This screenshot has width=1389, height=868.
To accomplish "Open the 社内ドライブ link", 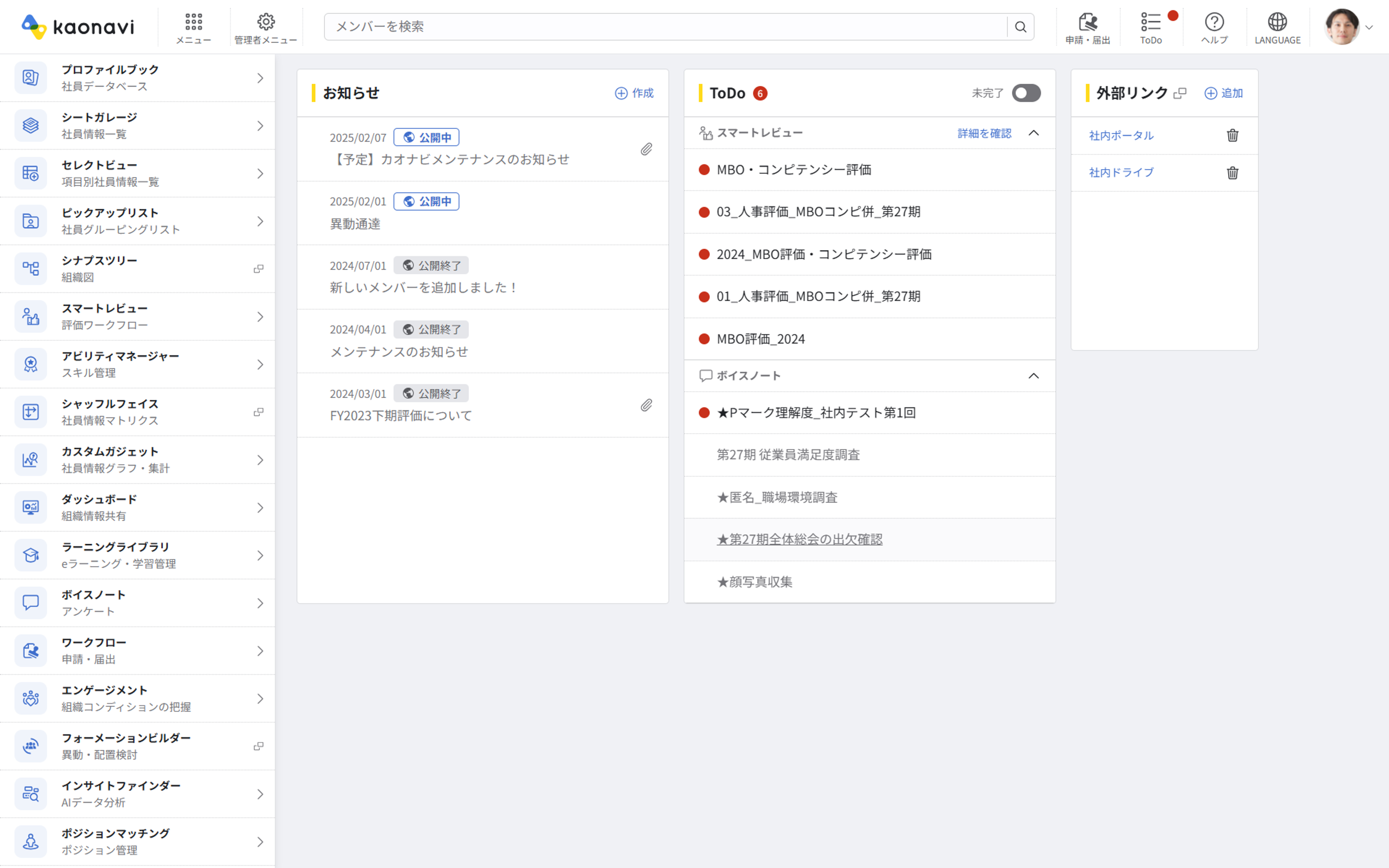I will (1121, 173).
